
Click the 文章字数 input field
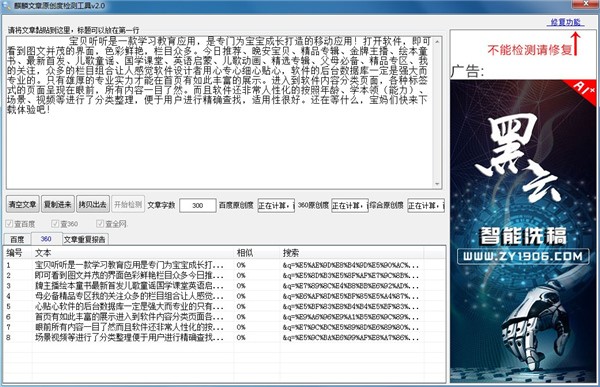(197, 206)
